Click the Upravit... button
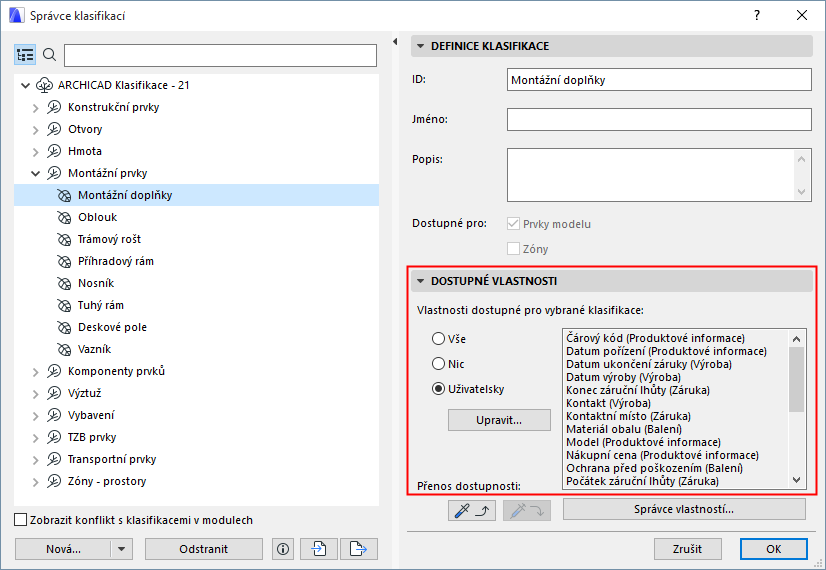The image size is (826, 570). [x=499, y=420]
